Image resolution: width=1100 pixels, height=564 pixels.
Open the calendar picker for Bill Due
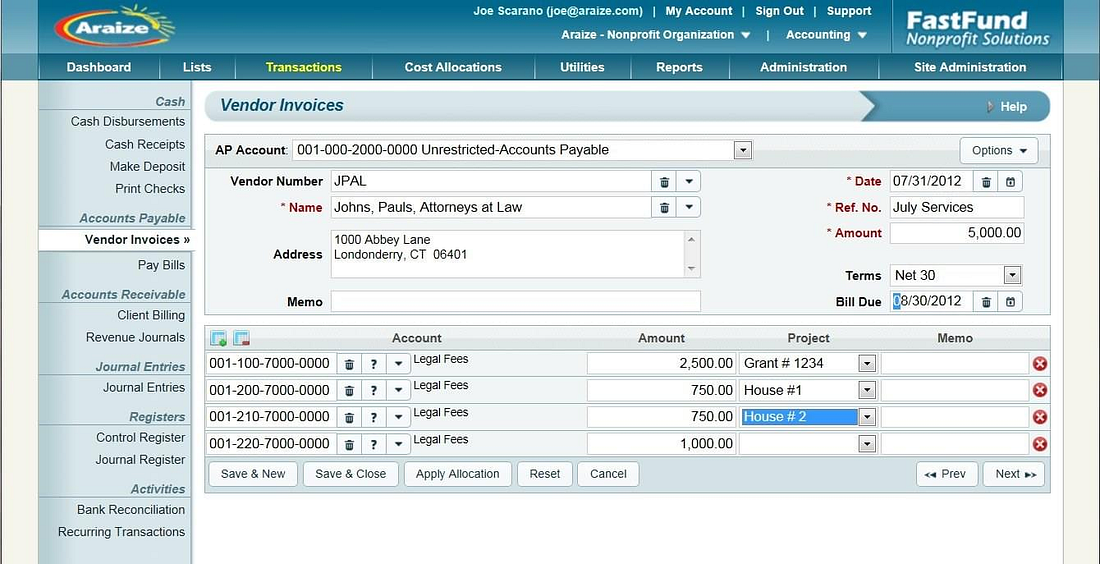click(1010, 302)
